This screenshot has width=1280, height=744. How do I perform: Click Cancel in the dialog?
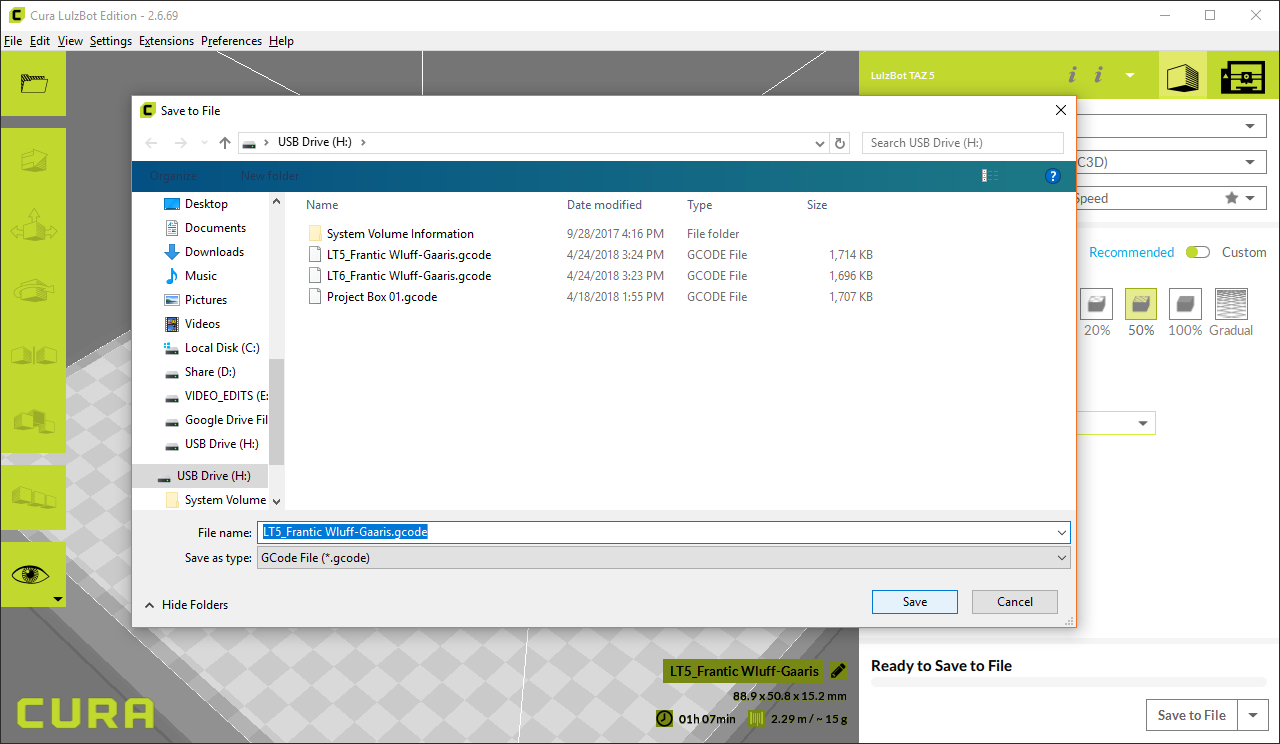[x=1015, y=602]
